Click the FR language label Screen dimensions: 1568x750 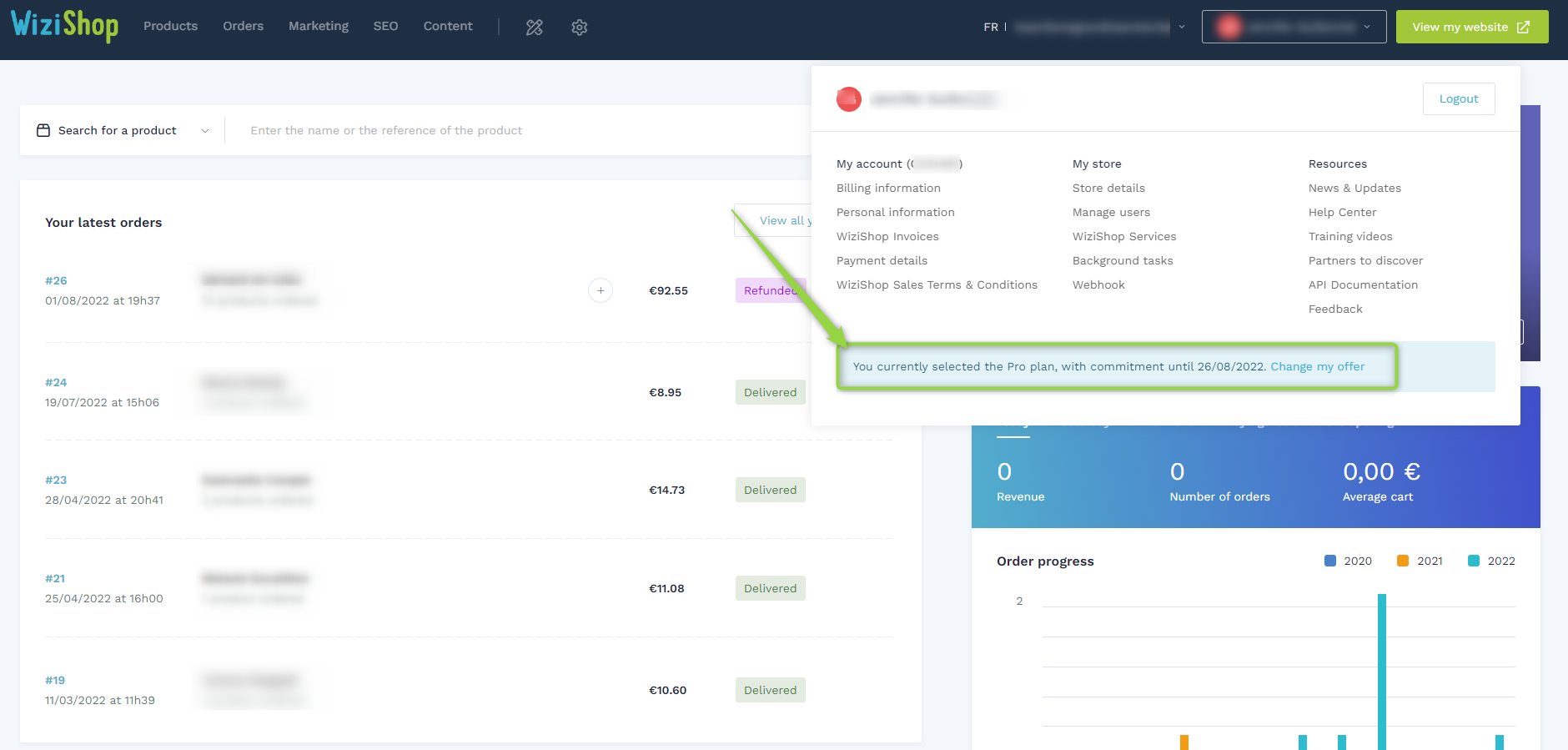coord(991,27)
